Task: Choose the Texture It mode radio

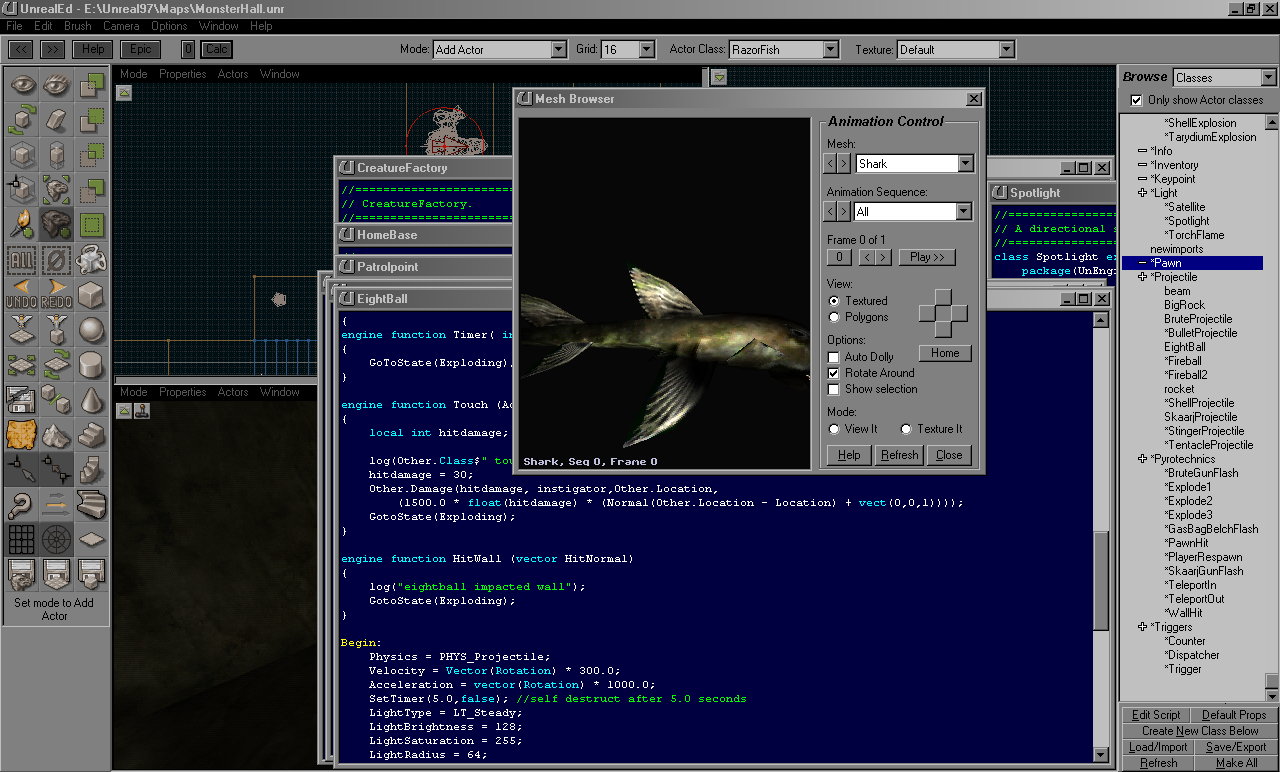Action: pyautogui.click(x=906, y=429)
